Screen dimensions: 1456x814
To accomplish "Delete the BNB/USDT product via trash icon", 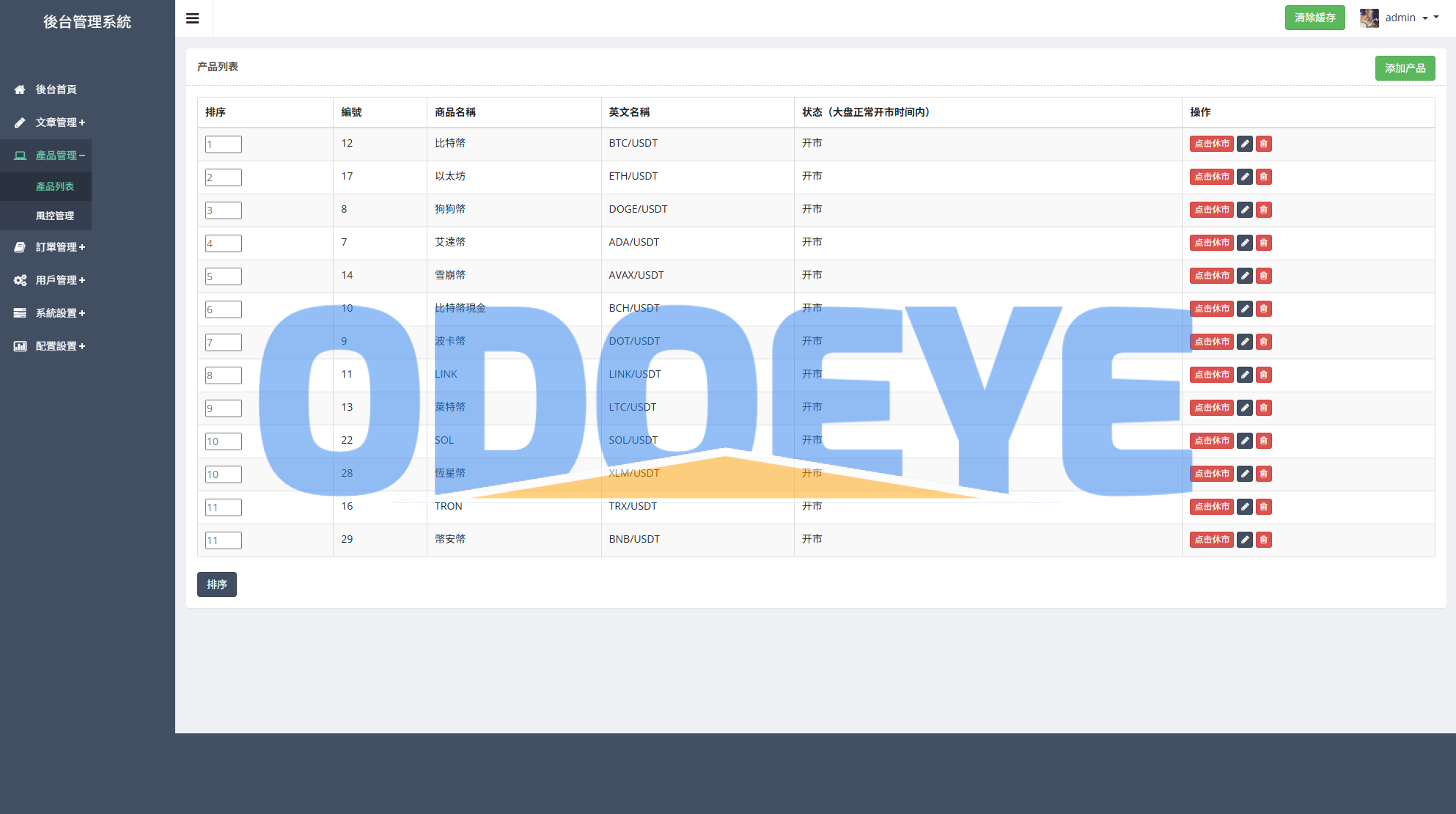I will coord(1263,540).
